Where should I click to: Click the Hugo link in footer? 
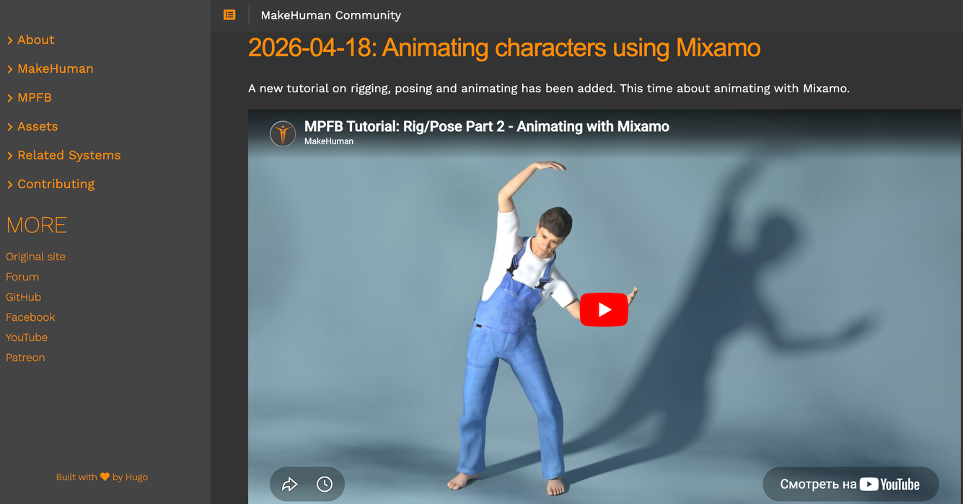[x=136, y=477]
